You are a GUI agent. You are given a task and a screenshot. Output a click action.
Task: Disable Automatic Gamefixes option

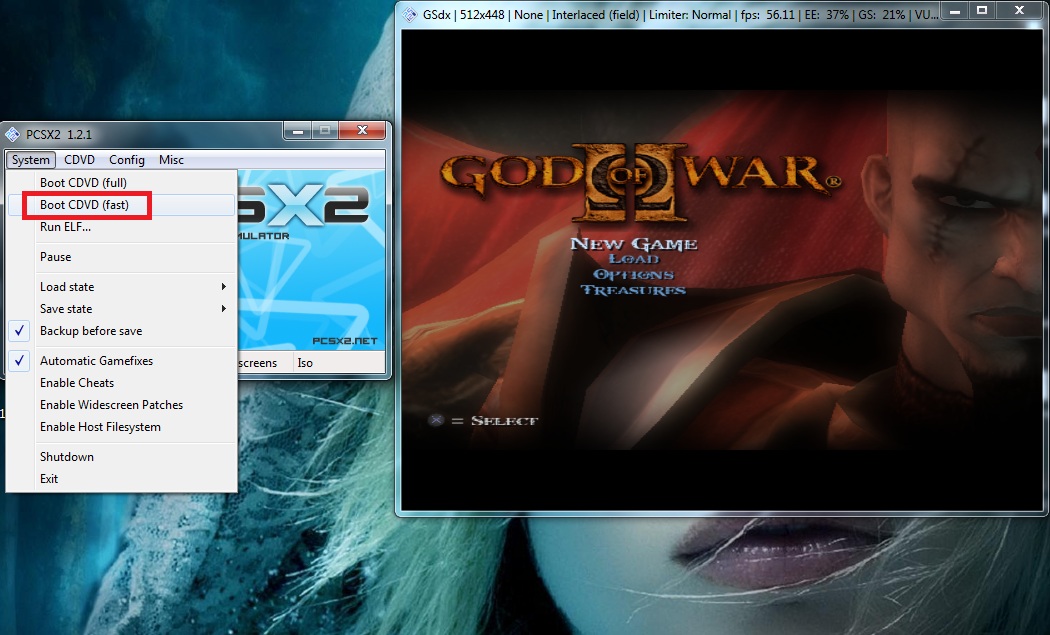coord(96,361)
